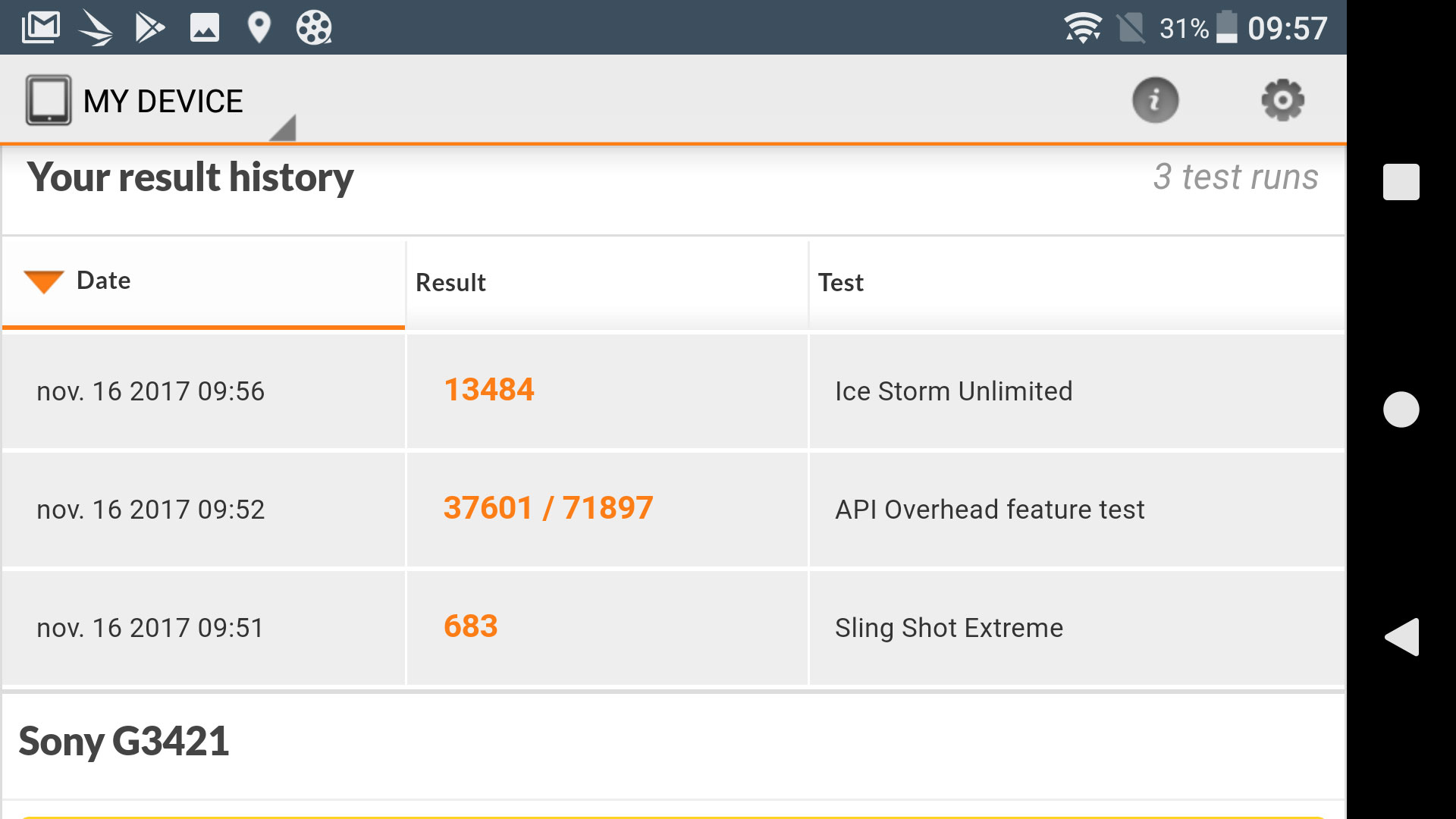Sort by Result column header
Viewport: 1456px width, 819px height.
click(607, 282)
